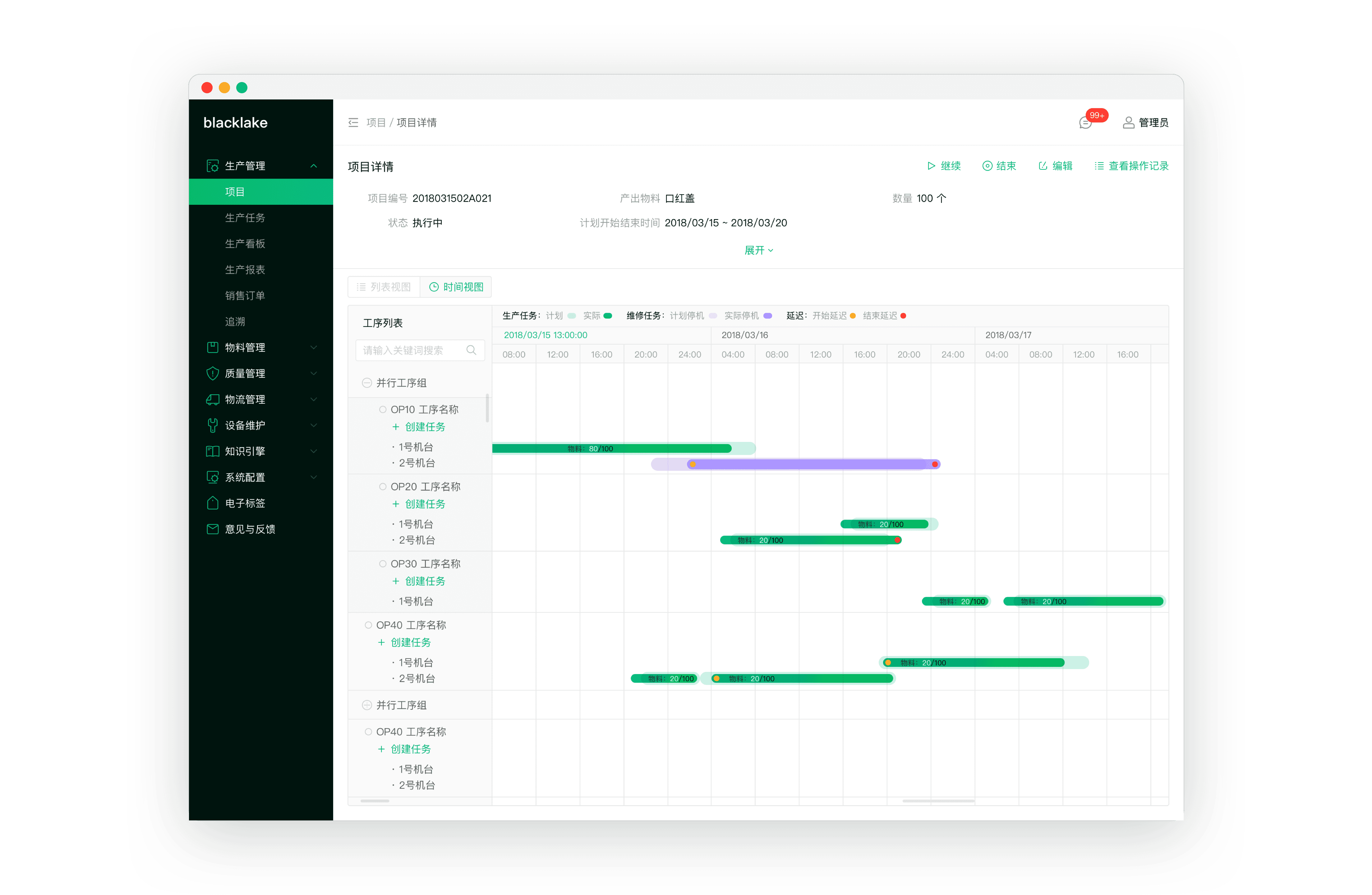Click 结束 to end the project
The height and width of the screenshot is (895, 1372).
[x=999, y=166]
